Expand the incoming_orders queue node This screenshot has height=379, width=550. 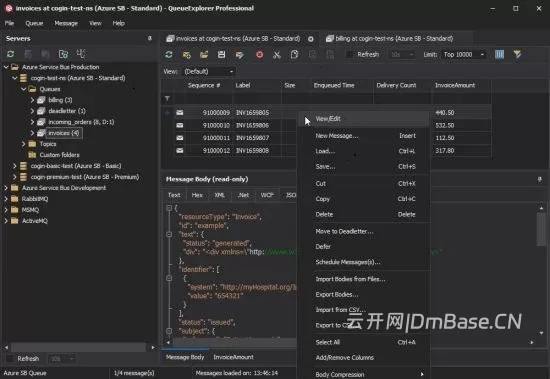pyautogui.click(x=32, y=122)
